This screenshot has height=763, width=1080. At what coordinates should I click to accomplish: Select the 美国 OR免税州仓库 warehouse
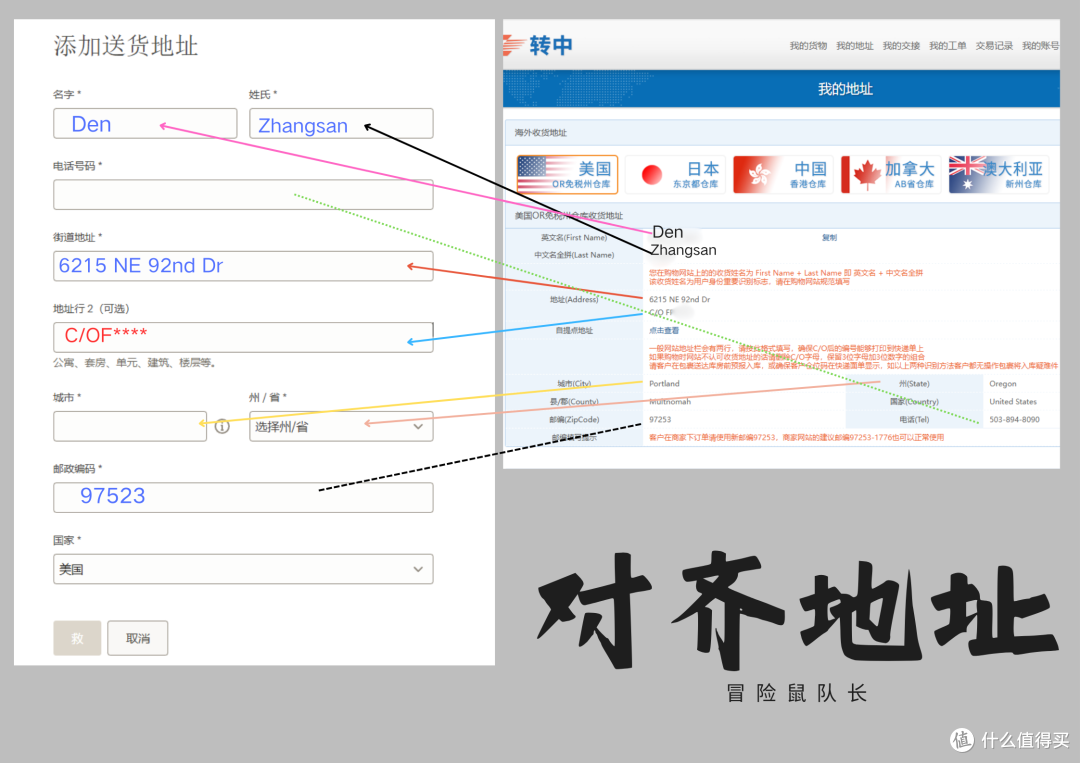567,174
